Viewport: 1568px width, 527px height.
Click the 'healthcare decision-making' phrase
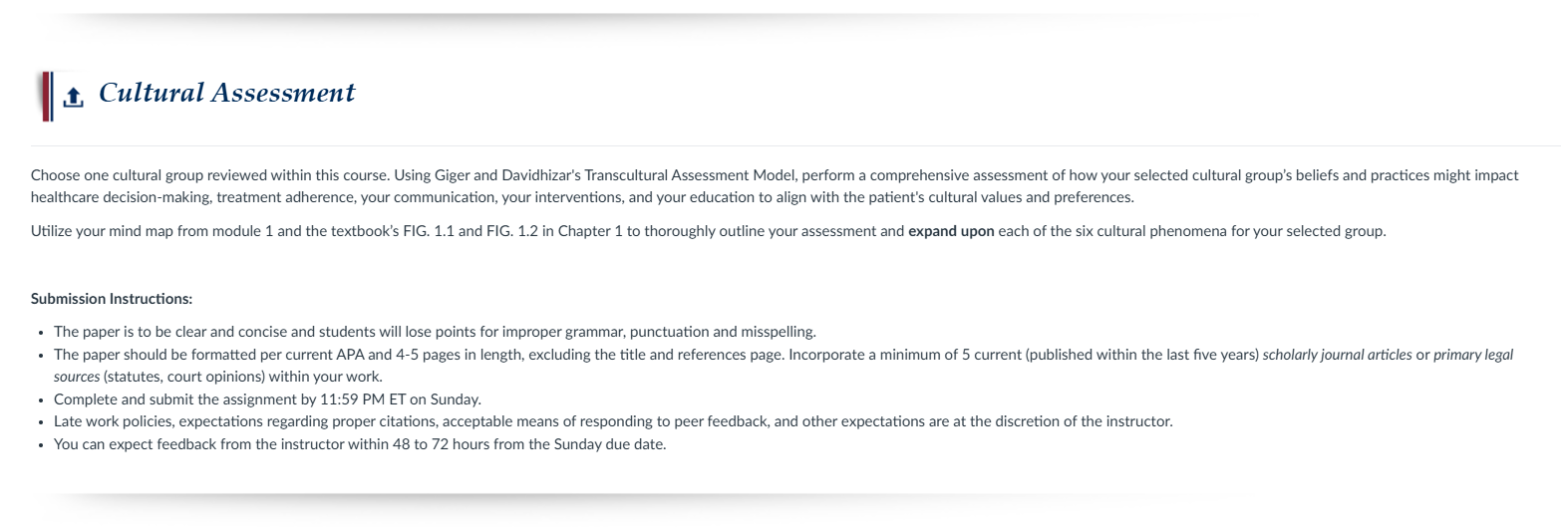click(122, 197)
